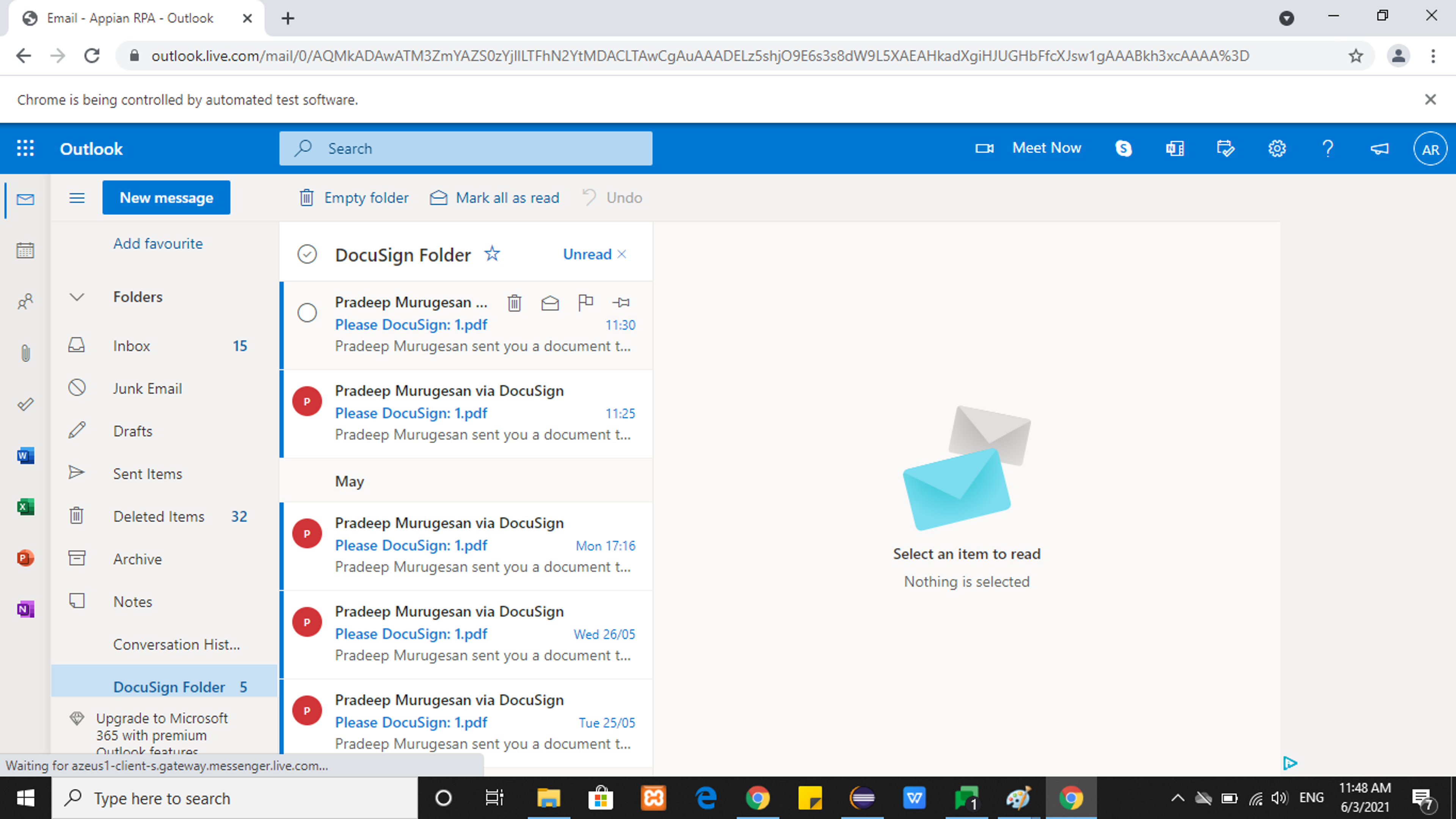Reload the page in Chrome

[x=91, y=55]
